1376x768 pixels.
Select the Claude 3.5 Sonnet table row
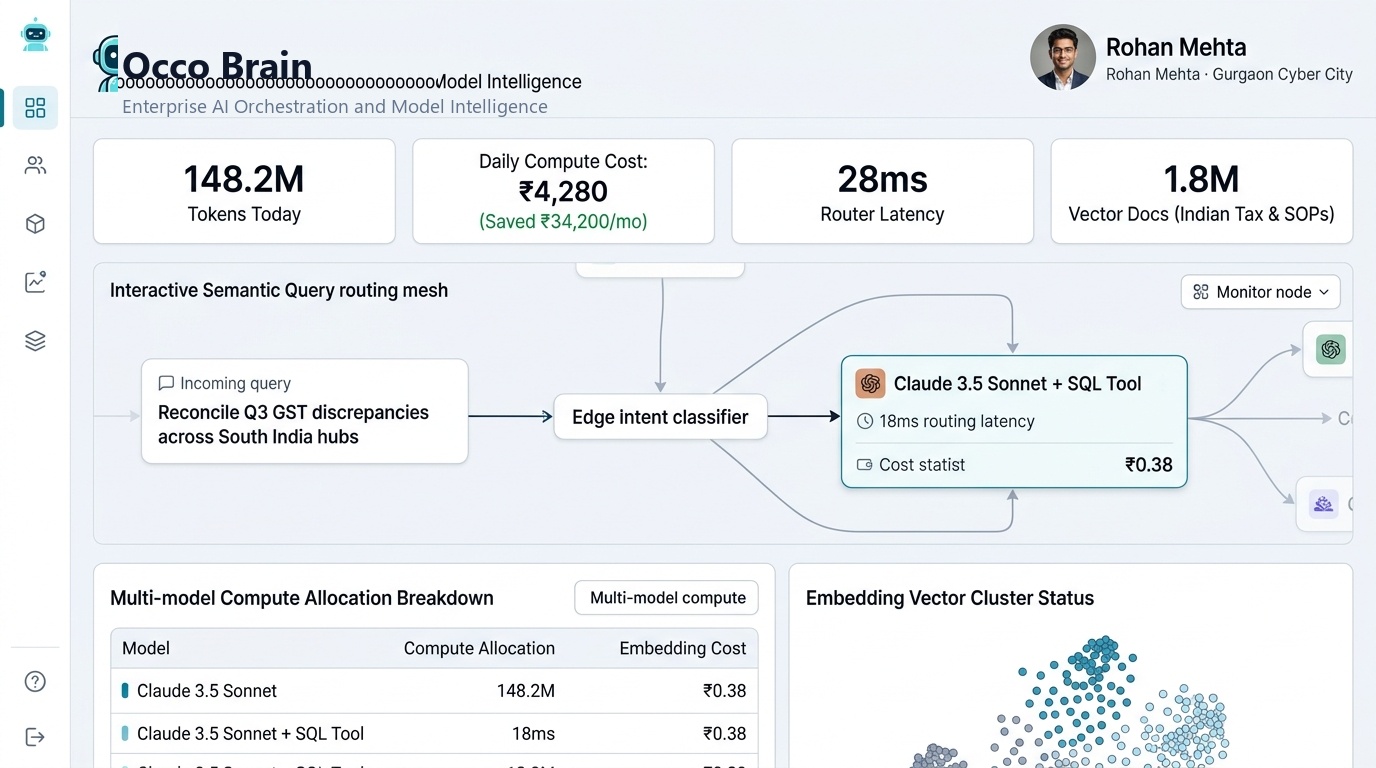click(434, 690)
